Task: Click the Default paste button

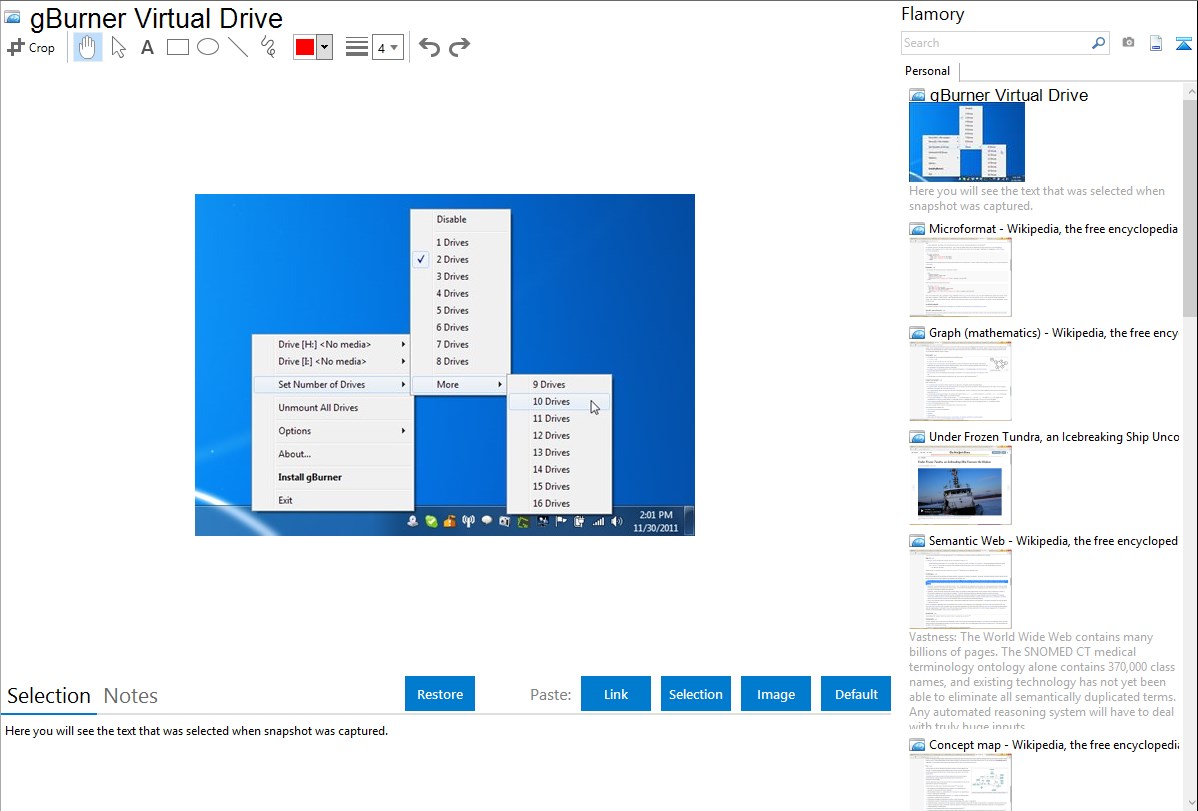Action: point(856,694)
